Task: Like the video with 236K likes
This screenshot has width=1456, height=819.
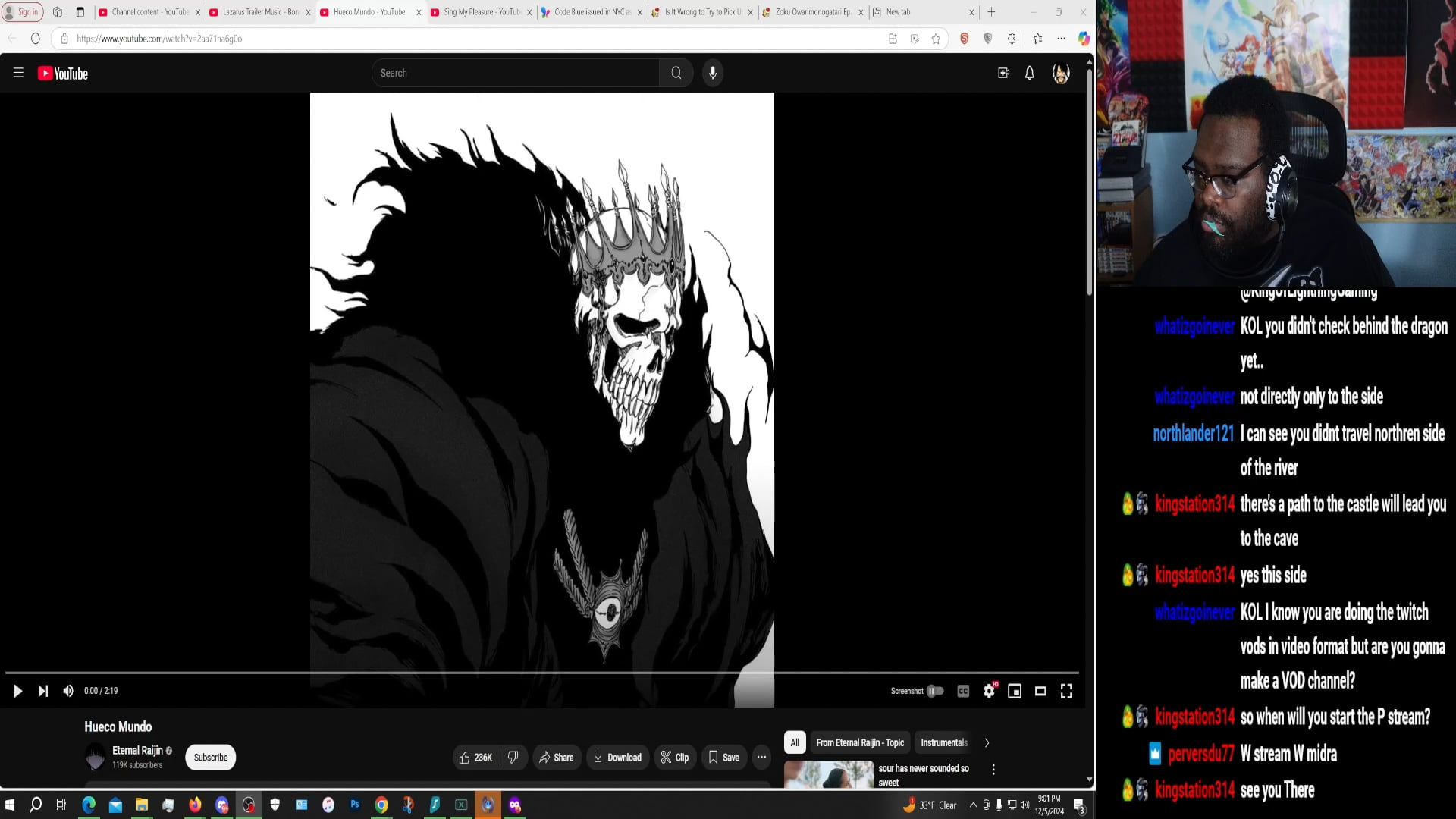Action: click(475, 757)
